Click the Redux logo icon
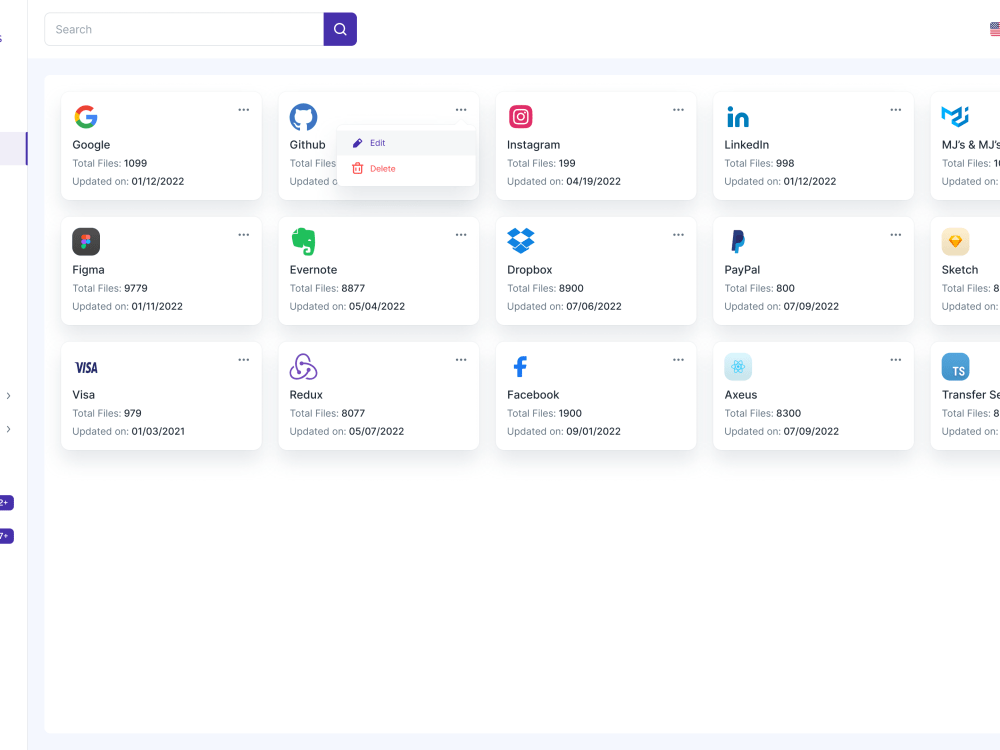 point(304,367)
